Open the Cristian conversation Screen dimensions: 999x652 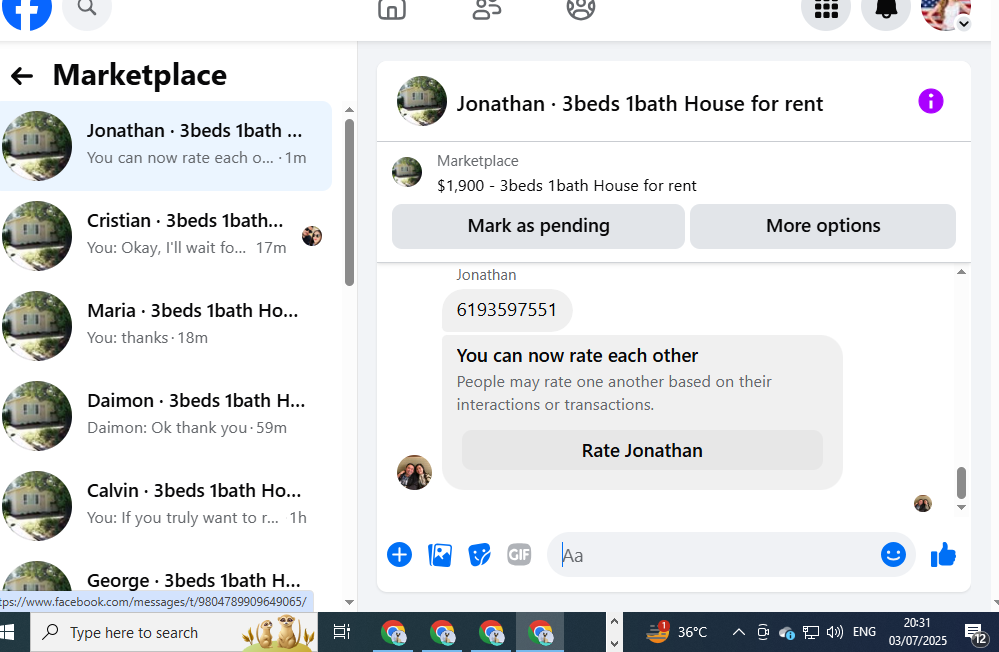[x=166, y=236]
